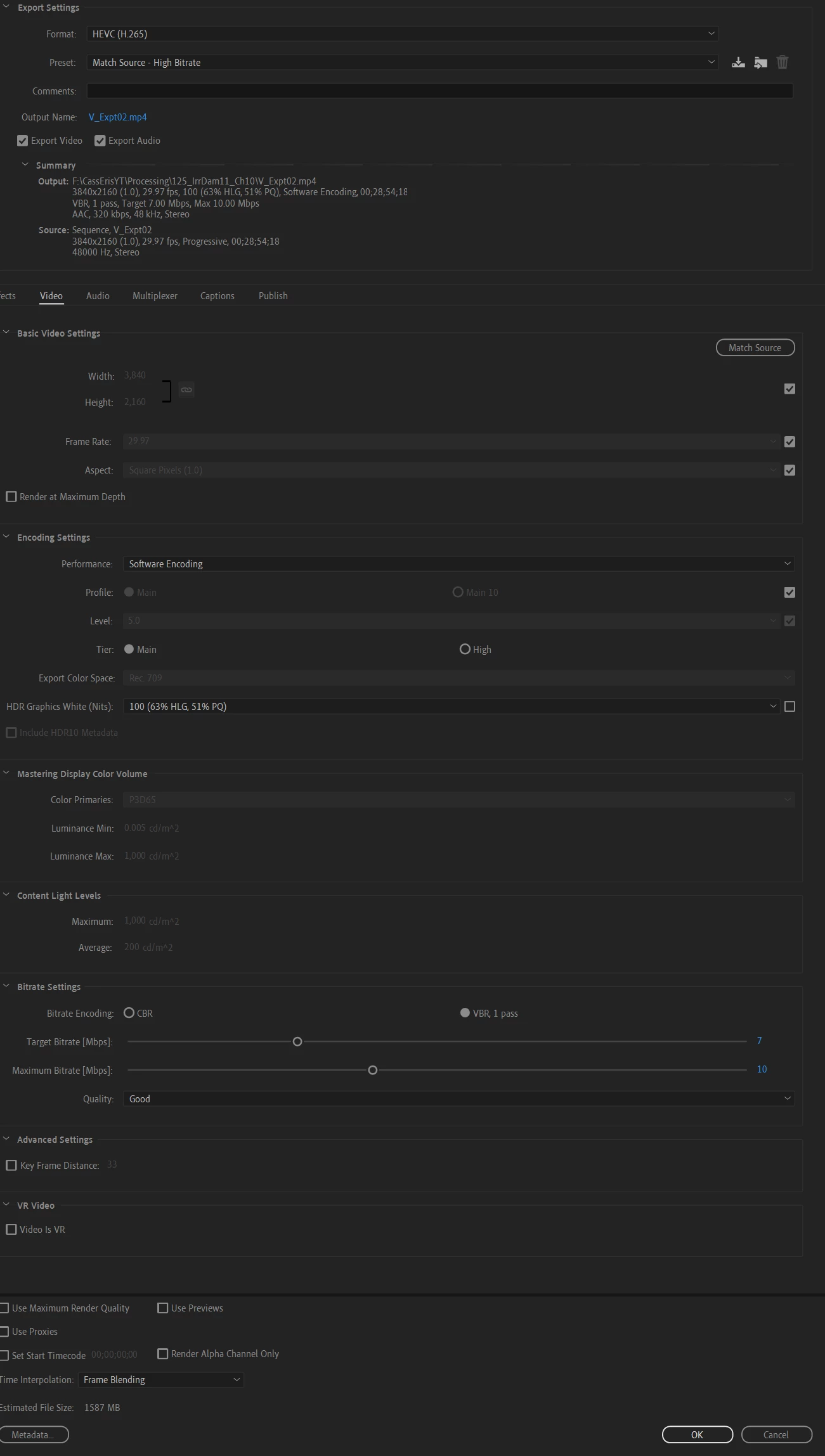Collapse Content Light Levels section
This screenshot has height=1456, width=825.
click(6, 895)
